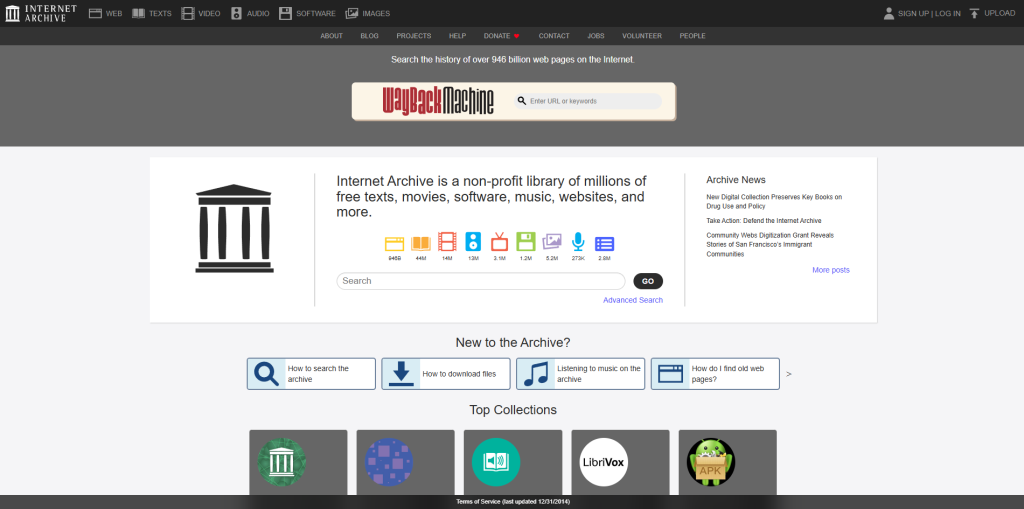Screen dimensions: 1024x509
Task: Click the red film strip movies icon
Action: 447,242
